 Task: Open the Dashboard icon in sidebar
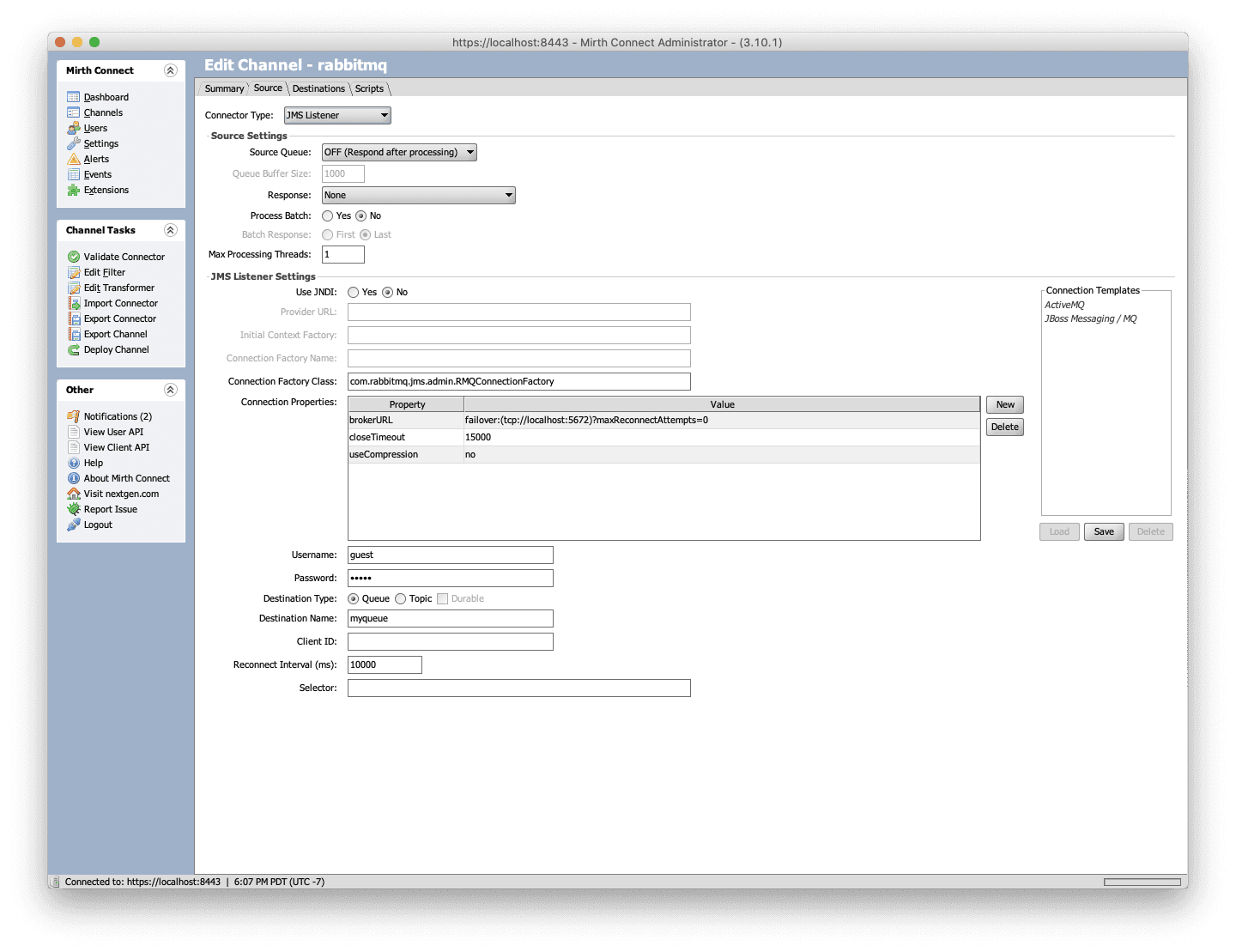[x=74, y=97]
